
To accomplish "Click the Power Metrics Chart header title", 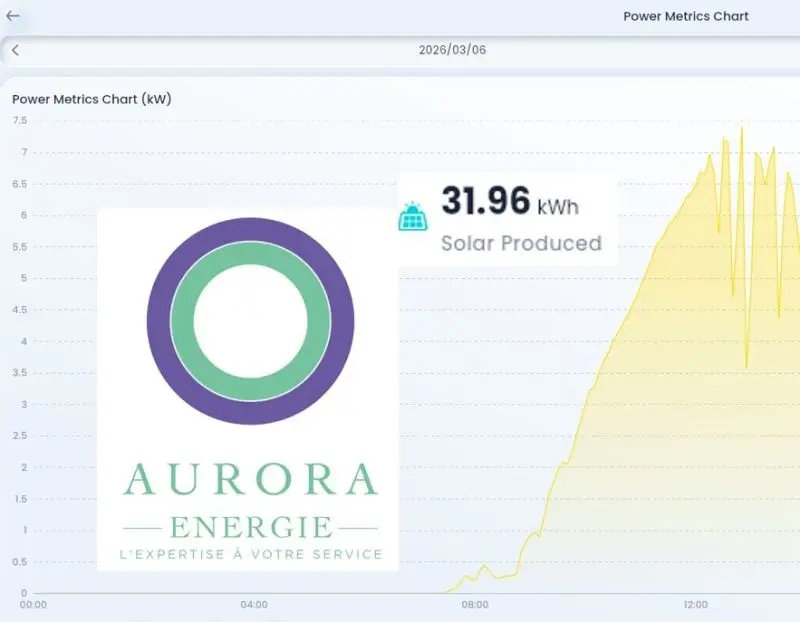I will [685, 16].
